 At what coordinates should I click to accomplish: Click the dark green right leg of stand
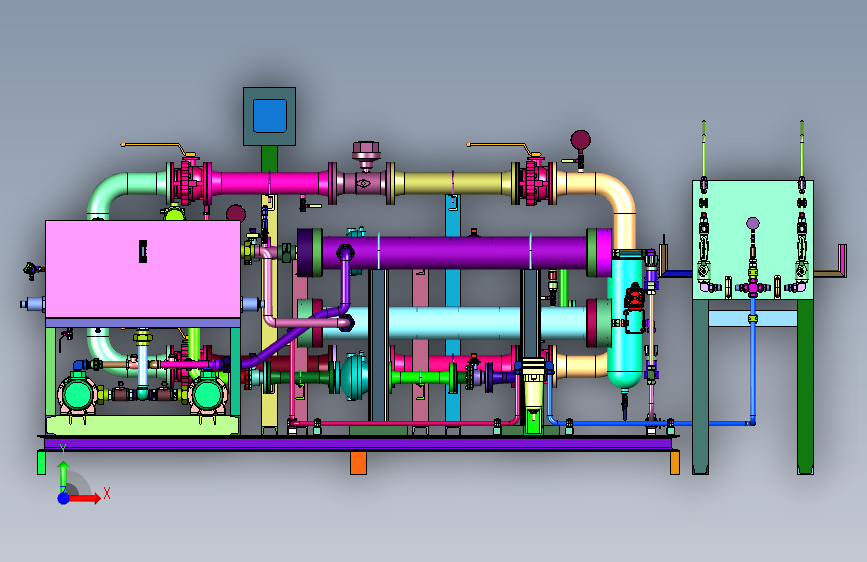(805, 386)
